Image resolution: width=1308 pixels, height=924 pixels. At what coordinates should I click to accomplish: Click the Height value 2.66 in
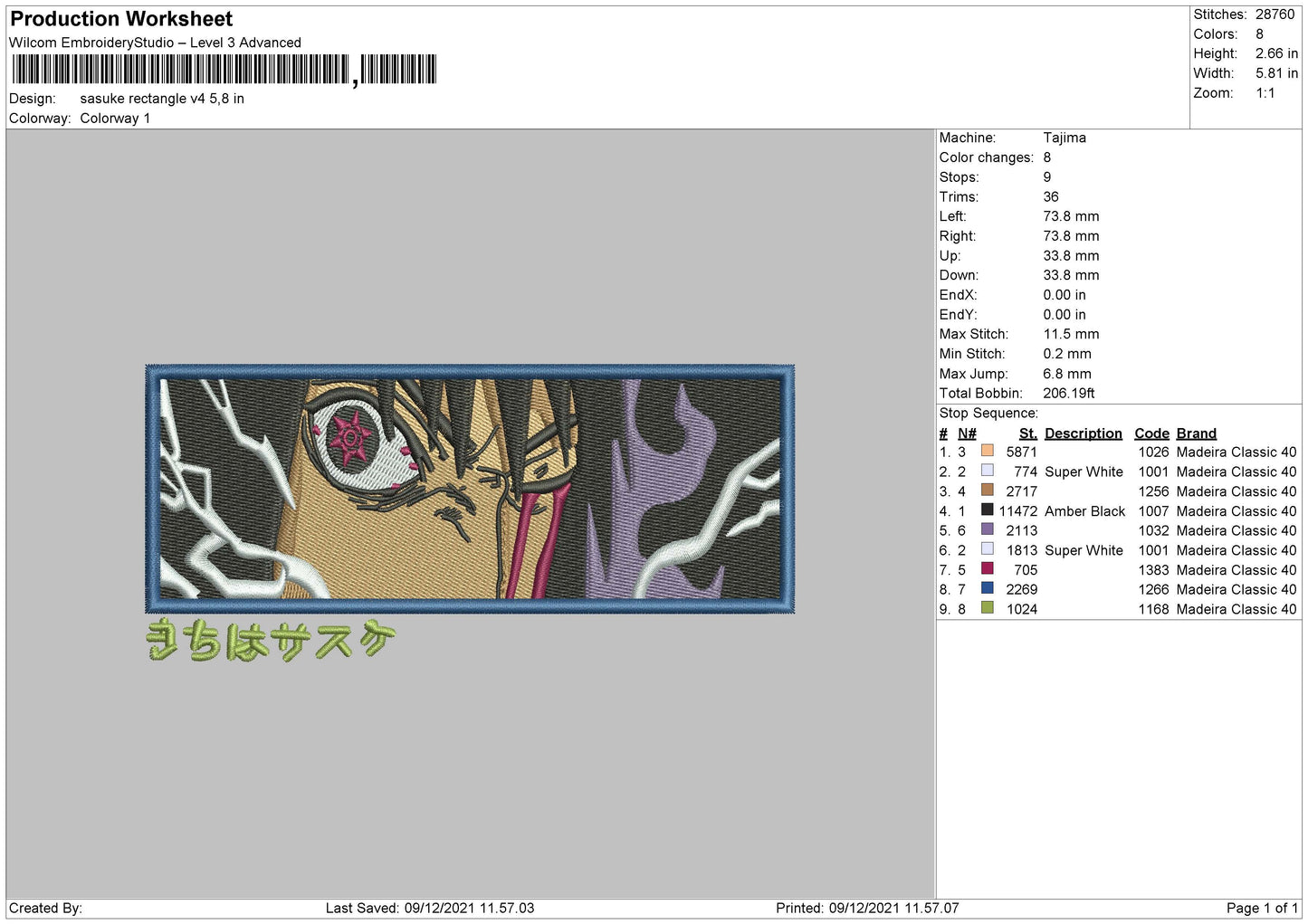(x=1276, y=53)
